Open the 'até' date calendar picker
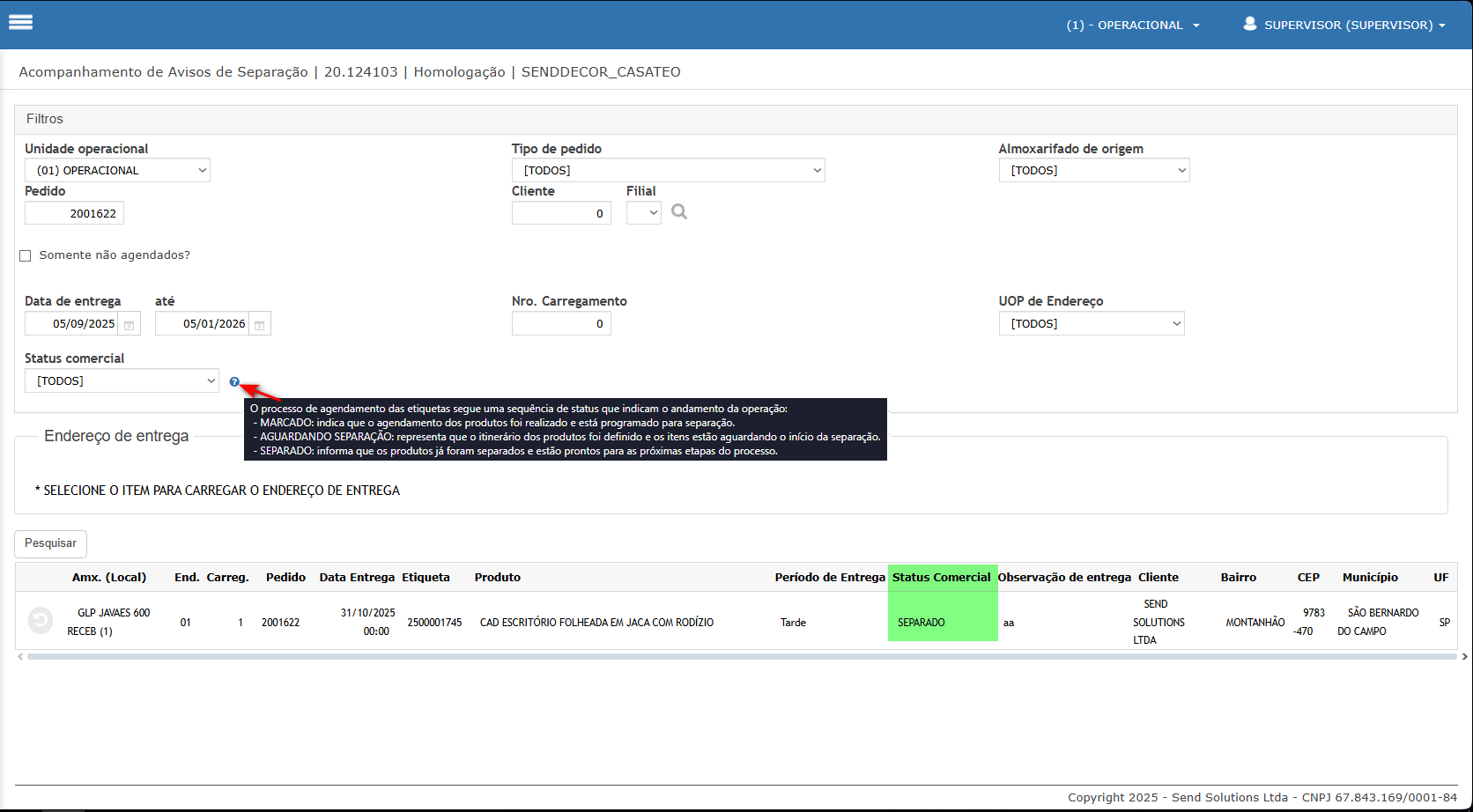1473x812 pixels. [259, 325]
